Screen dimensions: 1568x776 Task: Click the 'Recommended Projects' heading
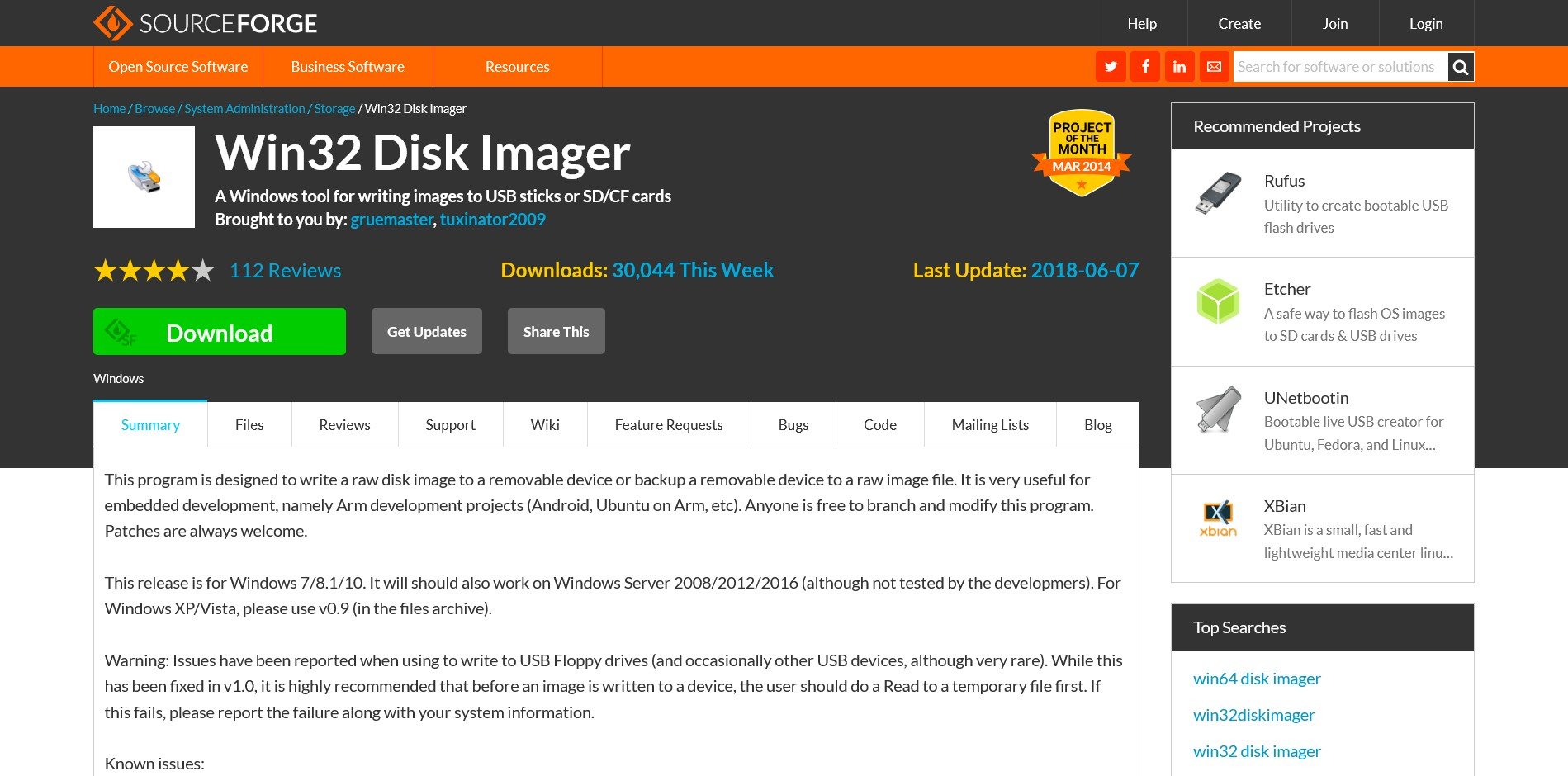point(1277,126)
